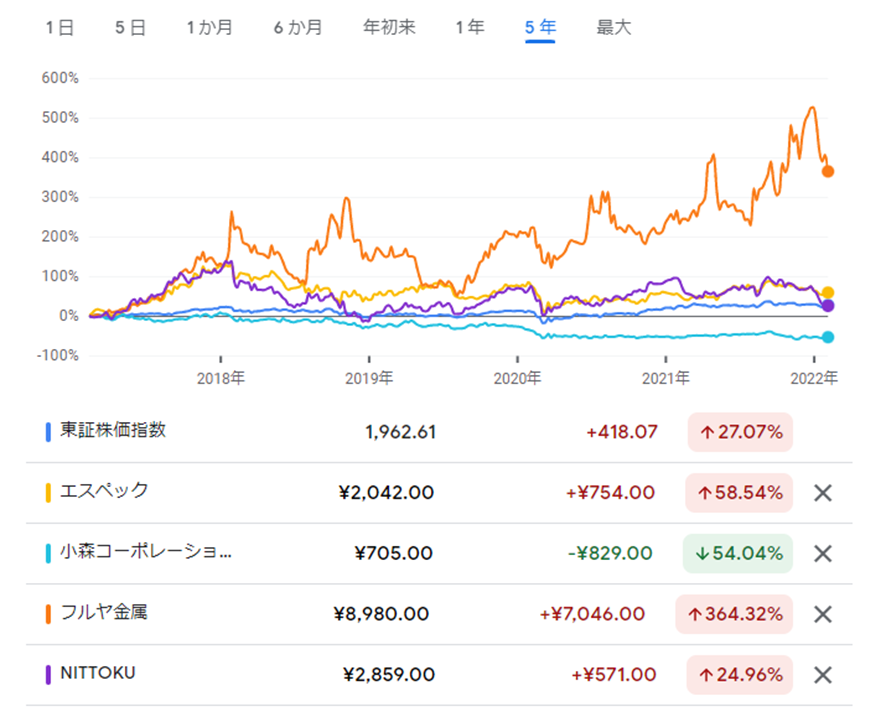The image size is (886, 722).
Task: Click the 364.32% up-change badge
Action: (x=734, y=614)
